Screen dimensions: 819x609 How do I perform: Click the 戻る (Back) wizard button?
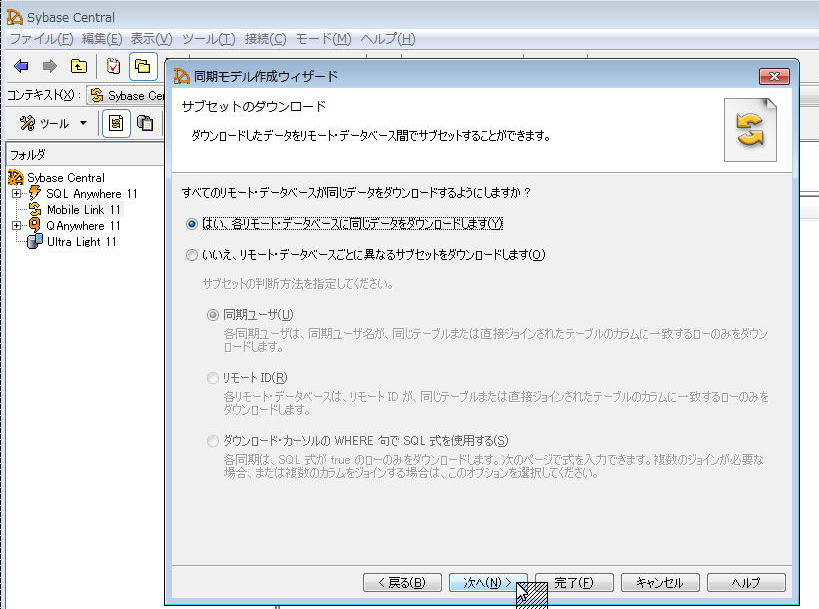(x=400, y=582)
